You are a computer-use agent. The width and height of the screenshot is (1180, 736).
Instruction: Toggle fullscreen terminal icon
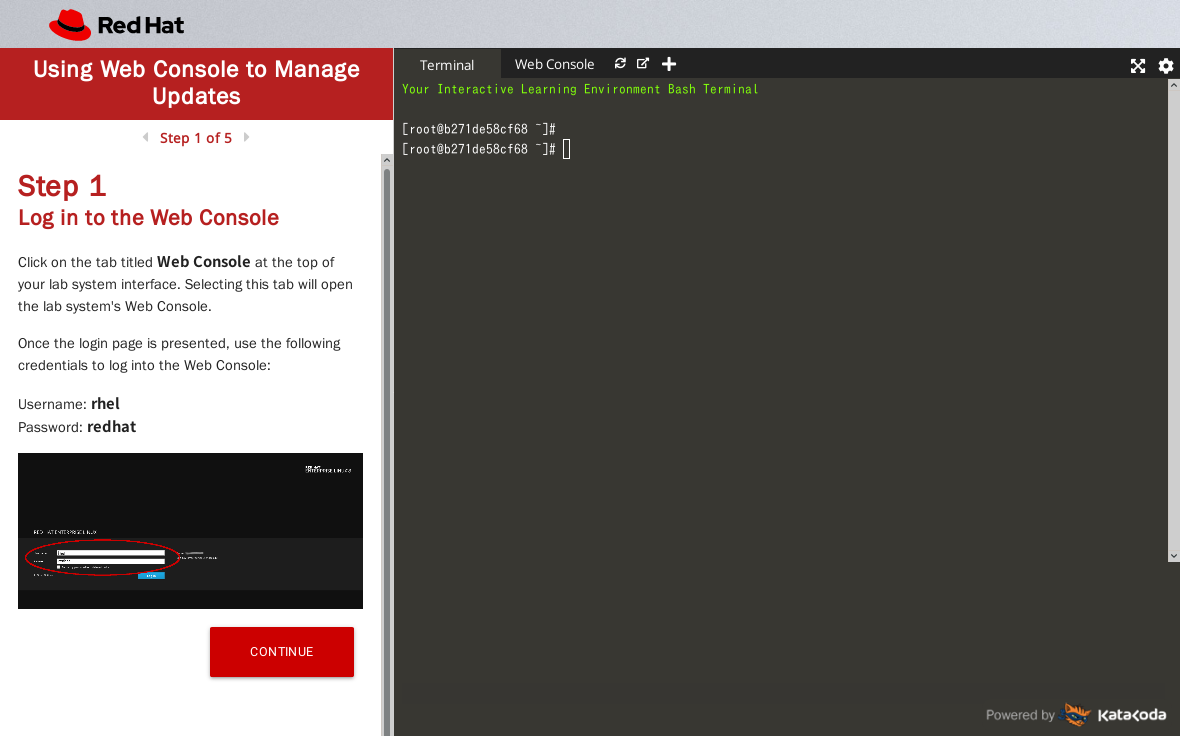(x=1138, y=66)
